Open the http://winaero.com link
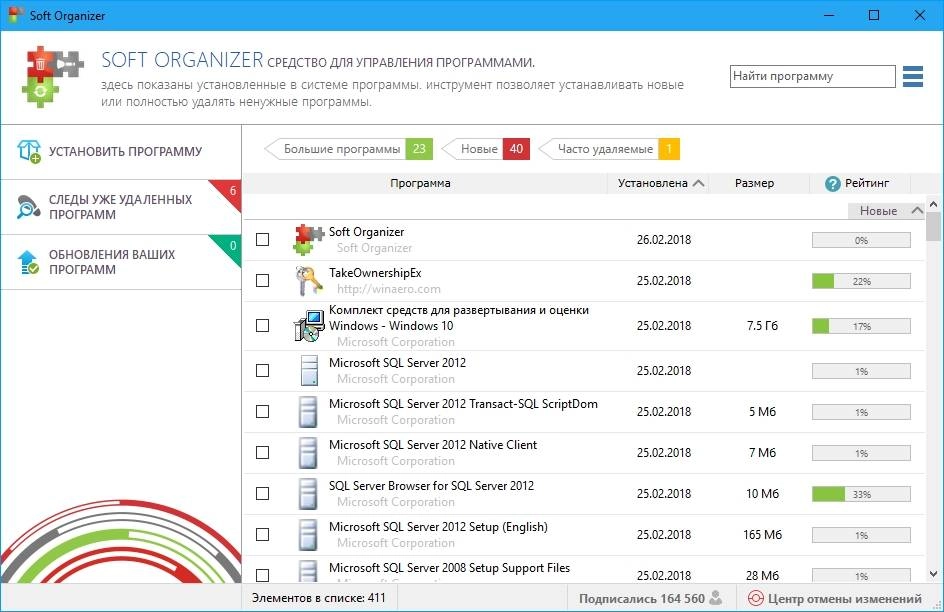Image resolution: width=944 pixels, height=612 pixels. pyautogui.click(x=389, y=289)
